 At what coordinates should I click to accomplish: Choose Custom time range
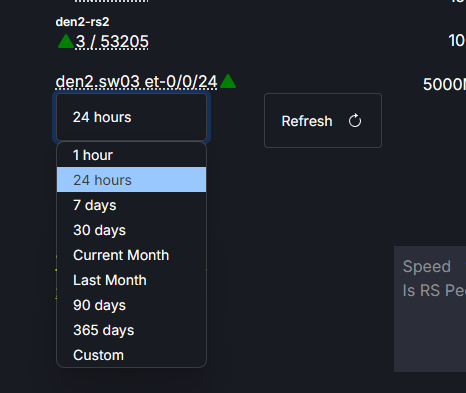tap(131, 355)
